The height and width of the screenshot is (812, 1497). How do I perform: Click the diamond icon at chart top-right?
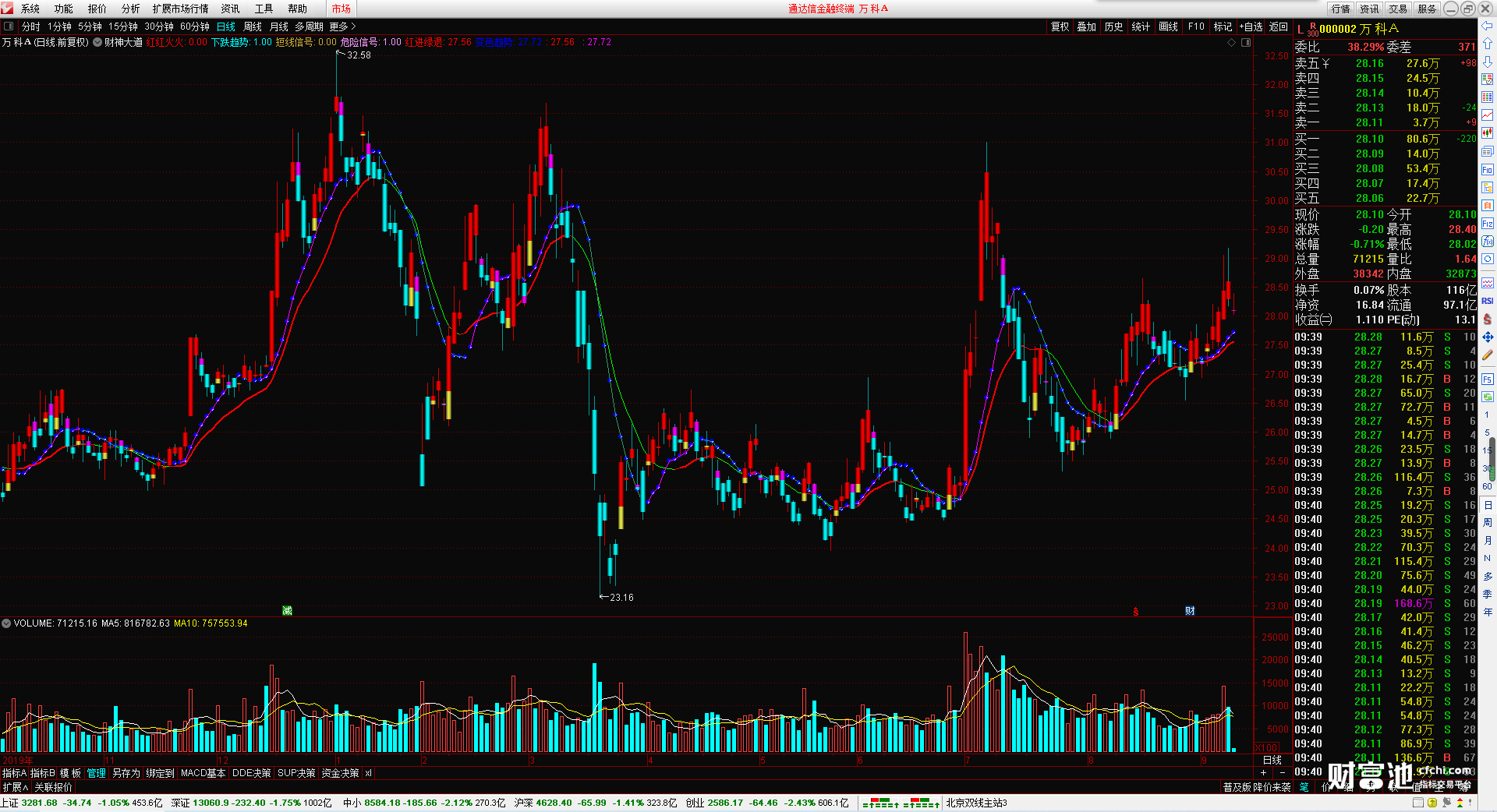pos(1232,43)
